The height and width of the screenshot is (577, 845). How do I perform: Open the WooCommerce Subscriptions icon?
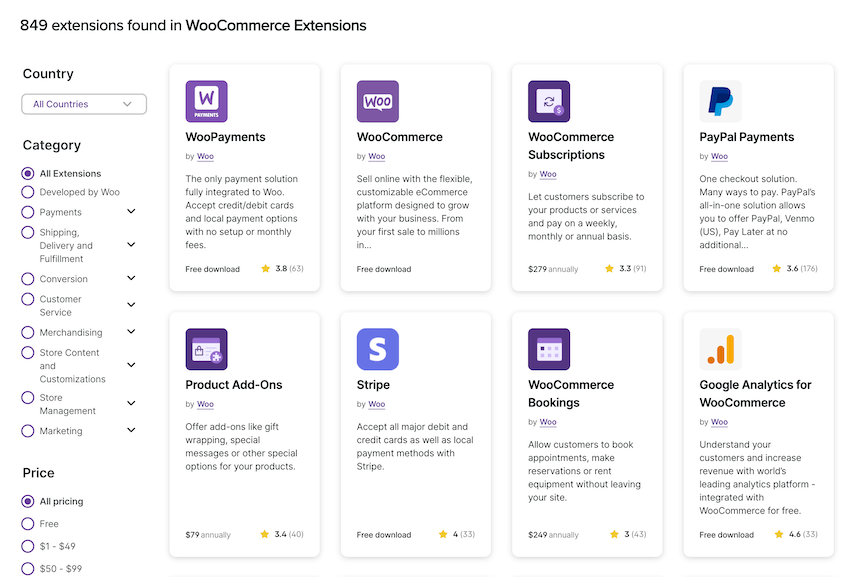pos(549,101)
